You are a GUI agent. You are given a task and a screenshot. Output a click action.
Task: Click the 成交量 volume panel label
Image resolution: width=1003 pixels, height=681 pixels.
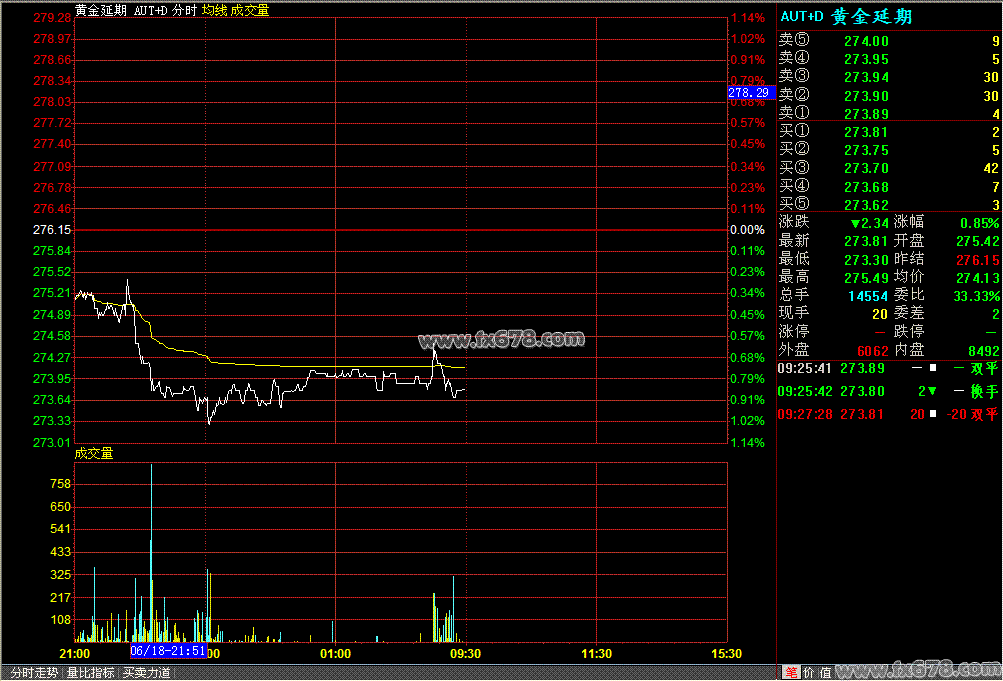pos(94,453)
